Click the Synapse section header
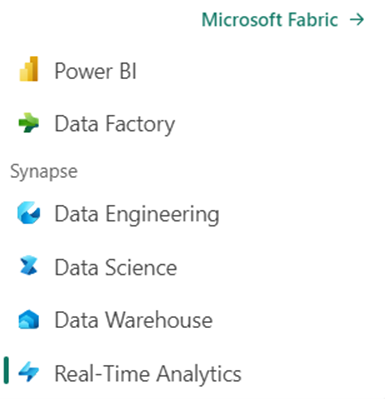Image resolution: width=385 pixels, height=399 pixels. (x=44, y=172)
